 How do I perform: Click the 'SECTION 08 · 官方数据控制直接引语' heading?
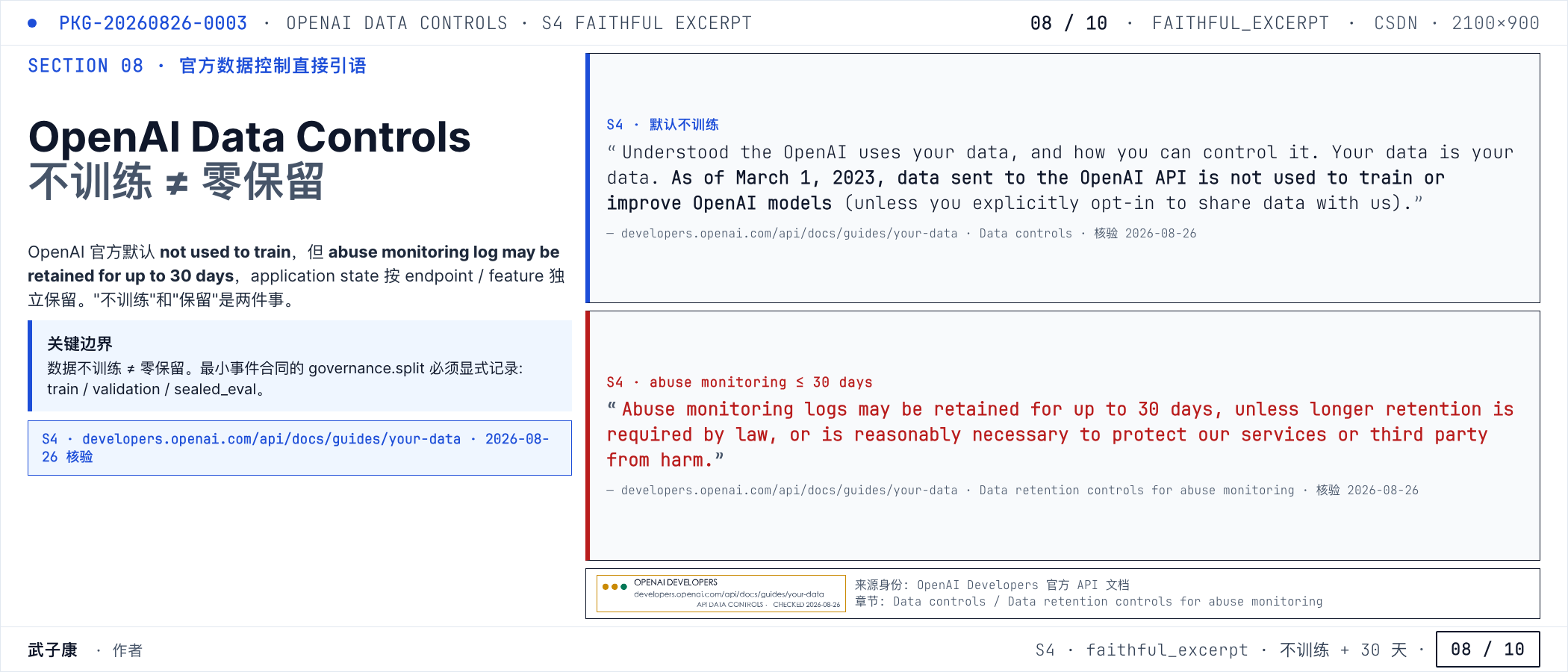coord(197,66)
